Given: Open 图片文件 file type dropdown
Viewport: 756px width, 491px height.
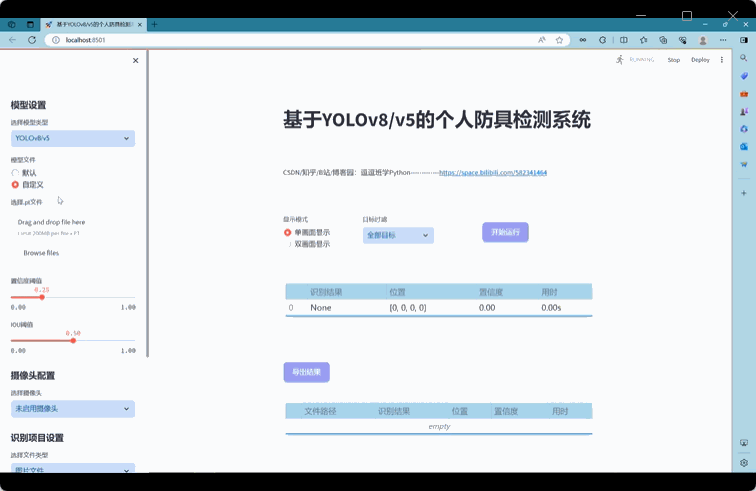Looking at the screenshot, I should click(73, 468).
